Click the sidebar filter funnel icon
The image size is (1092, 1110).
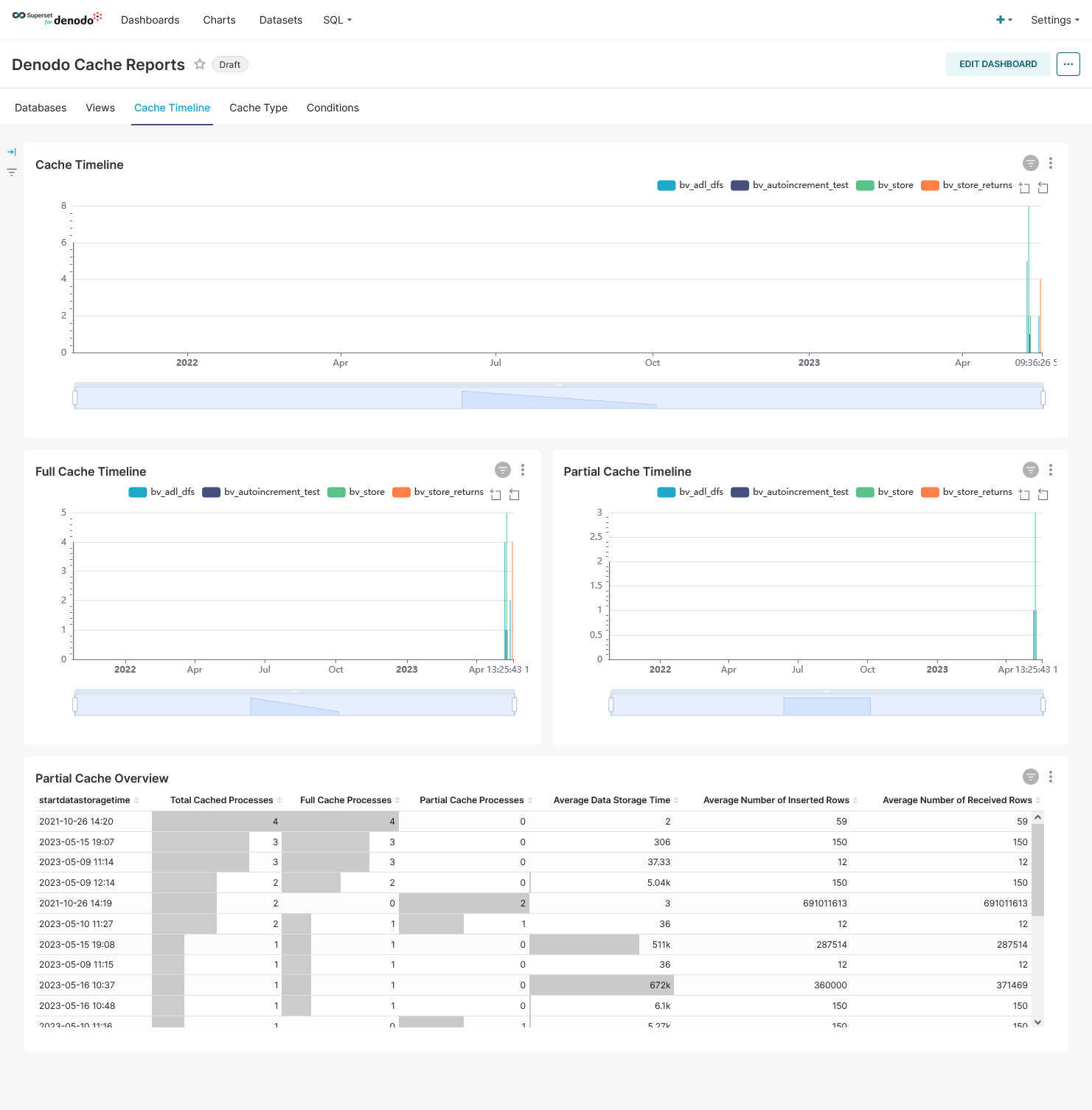[12, 172]
